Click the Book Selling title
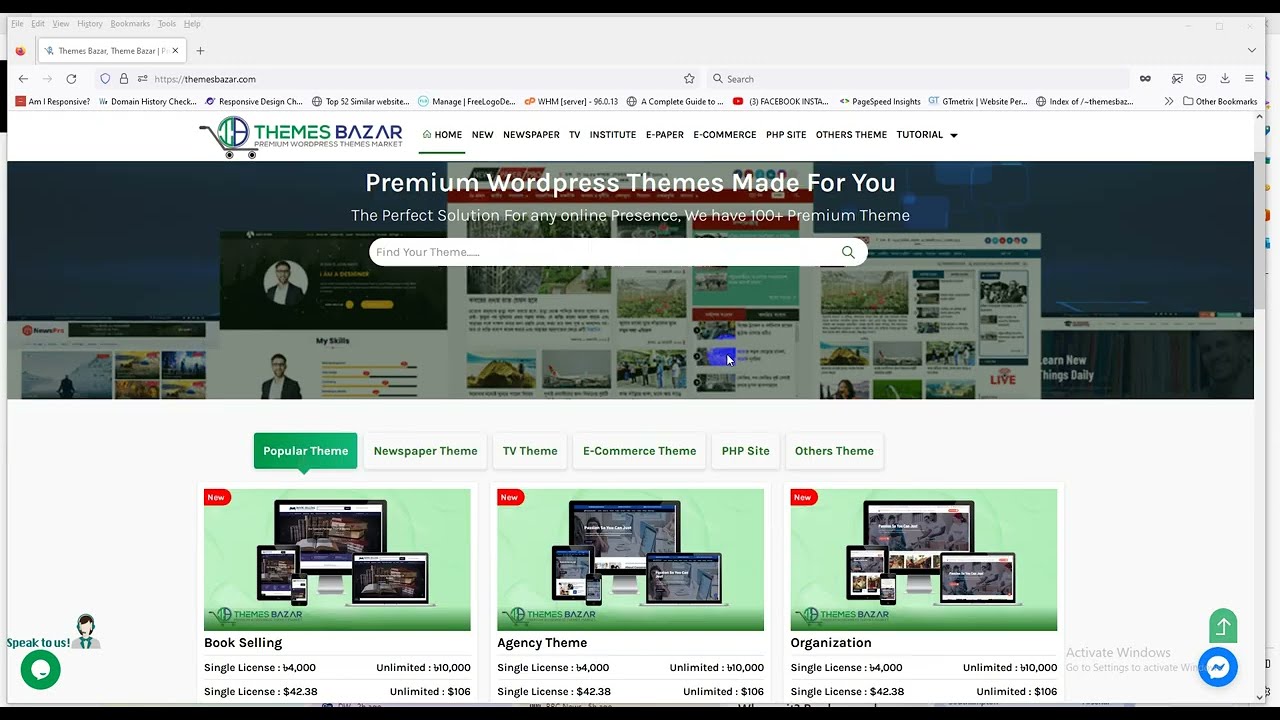This screenshot has height=720, width=1280. [x=243, y=643]
